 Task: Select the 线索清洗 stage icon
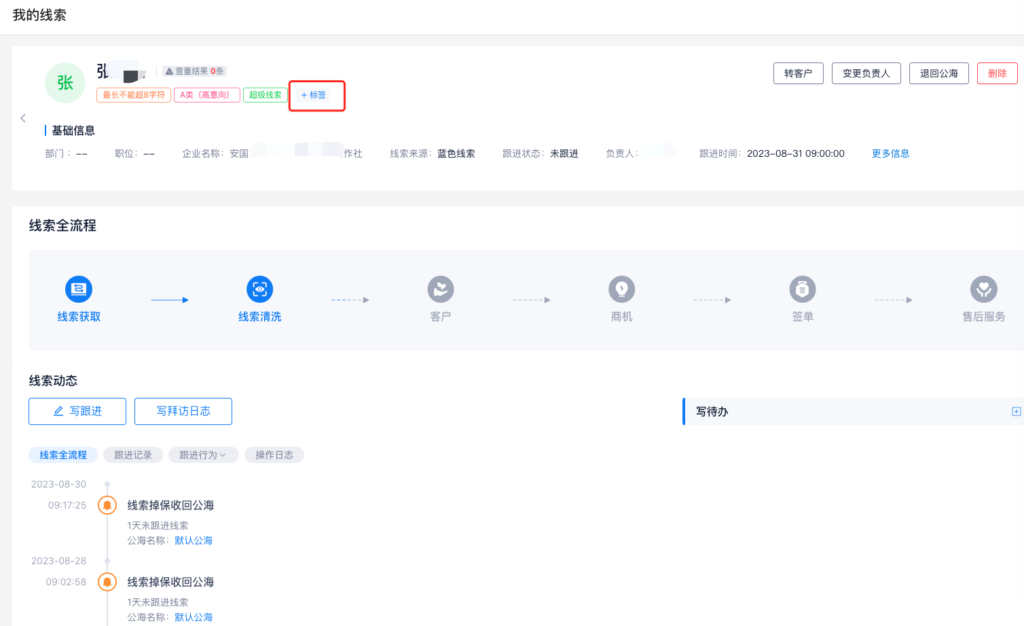point(260,290)
